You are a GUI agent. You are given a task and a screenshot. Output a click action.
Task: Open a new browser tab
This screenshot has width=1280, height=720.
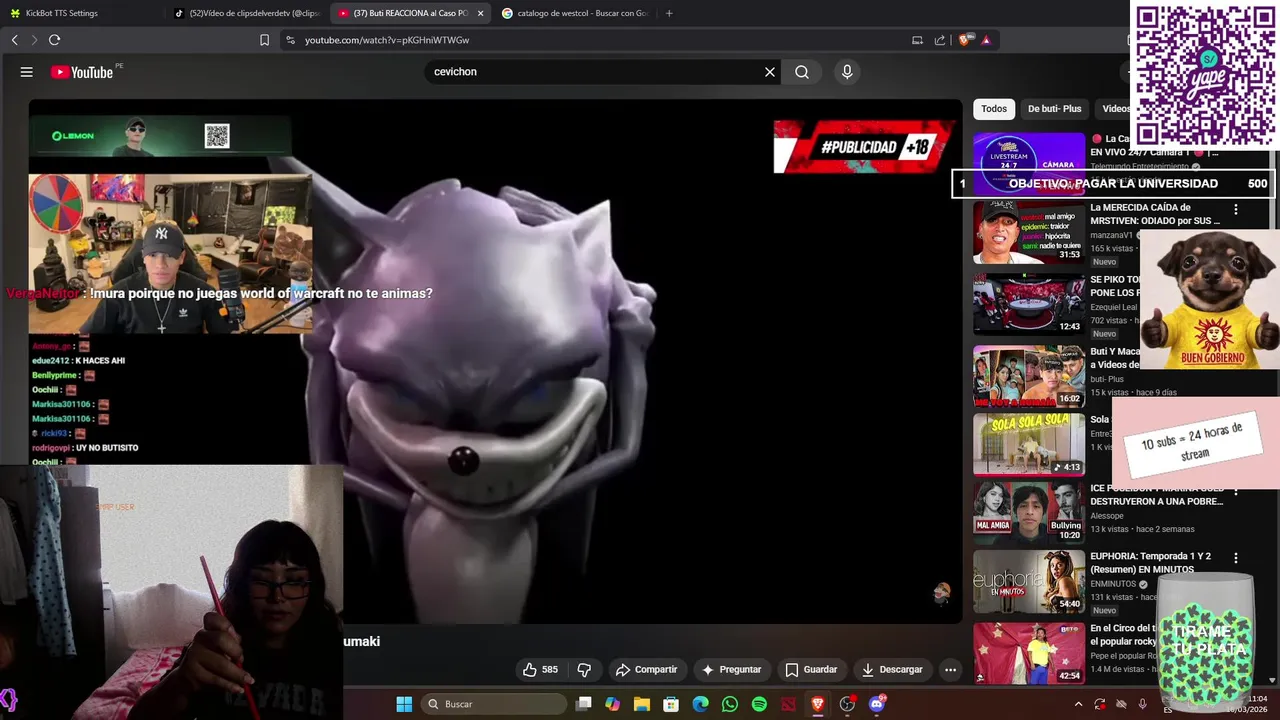[x=669, y=13]
